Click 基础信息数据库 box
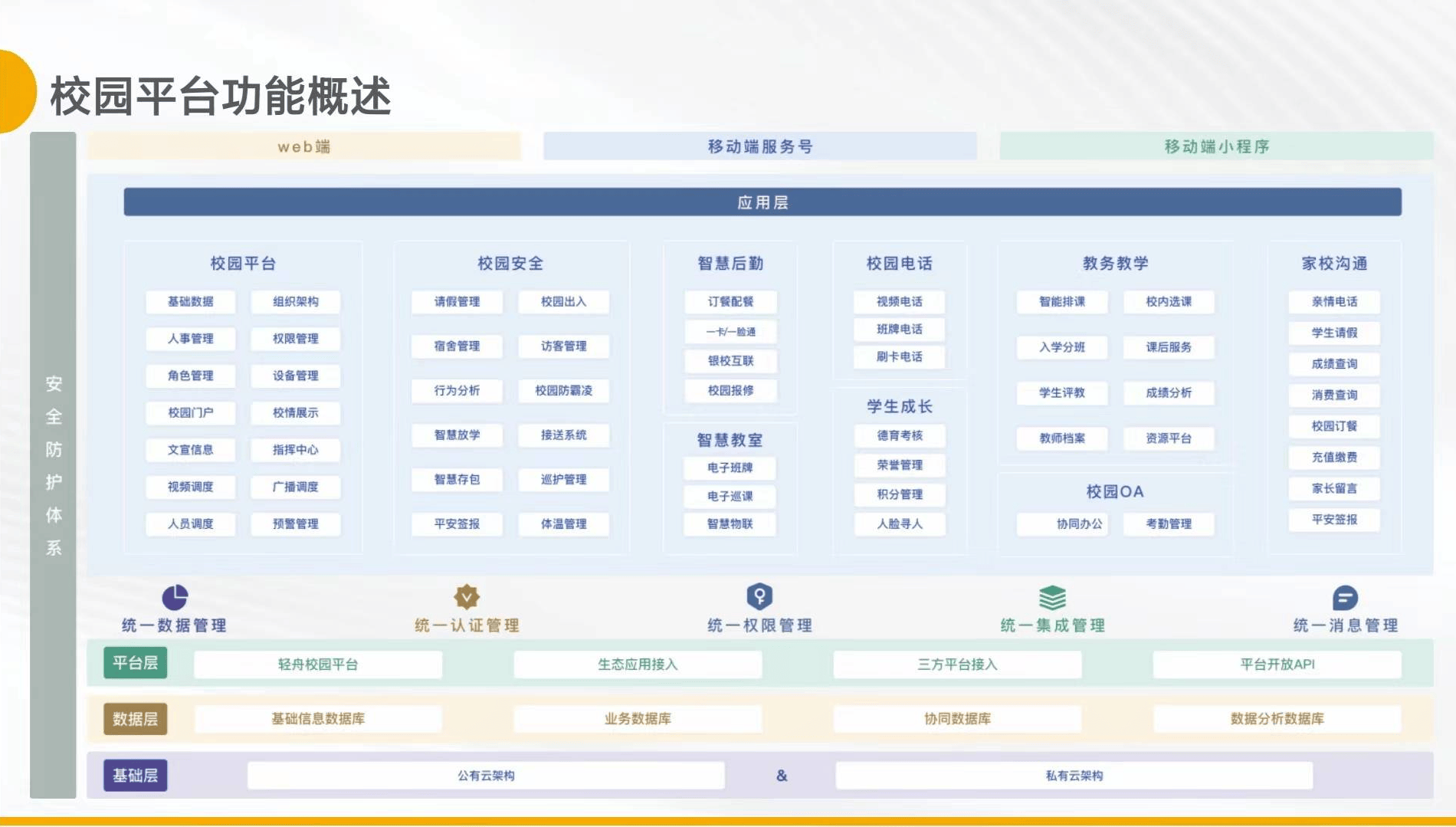Viewport: 1456px width, 827px height. (318, 719)
